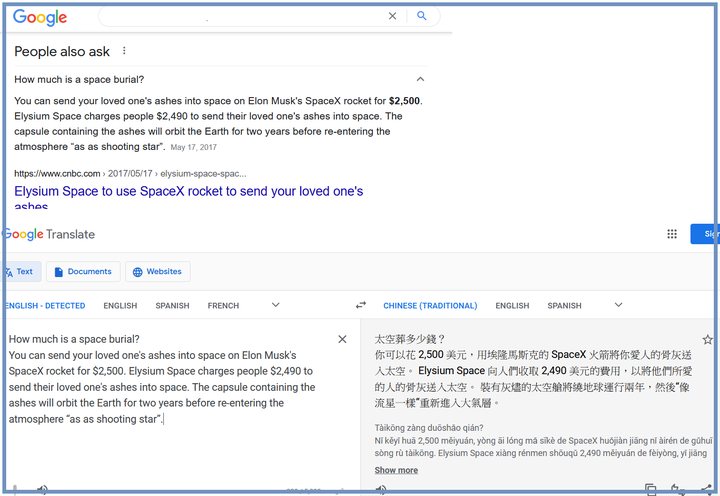This screenshot has height=496, width=720.
Task: Select Chinese (Traditional) target language
Action: pyautogui.click(x=430, y=305)
